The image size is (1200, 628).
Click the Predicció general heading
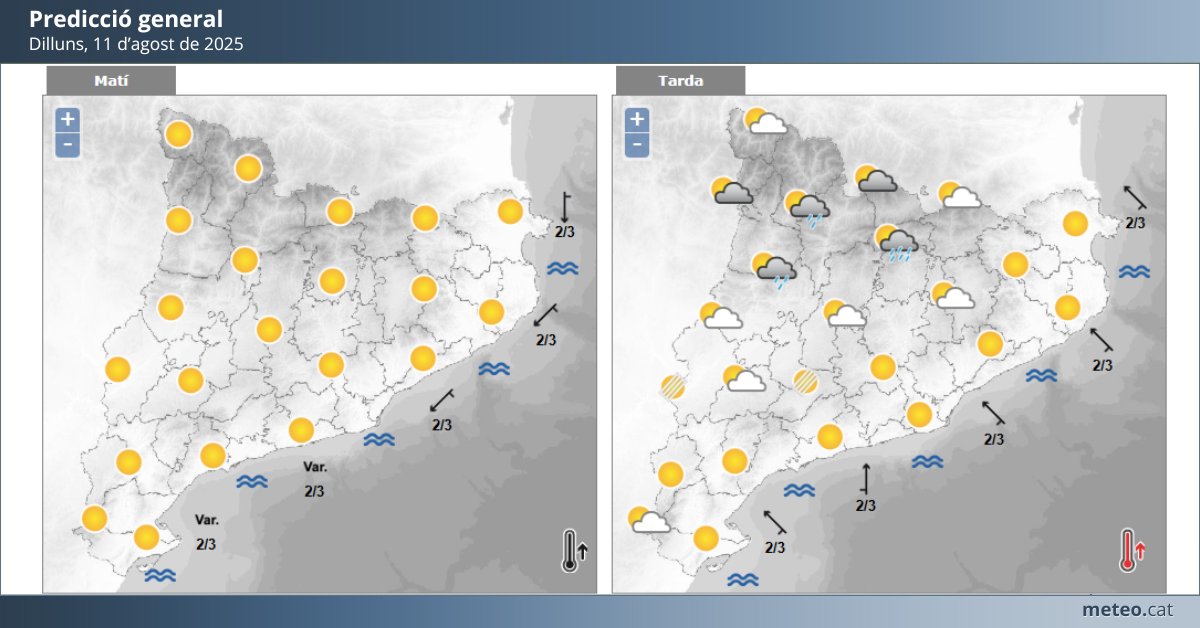(x=126, y=19)
